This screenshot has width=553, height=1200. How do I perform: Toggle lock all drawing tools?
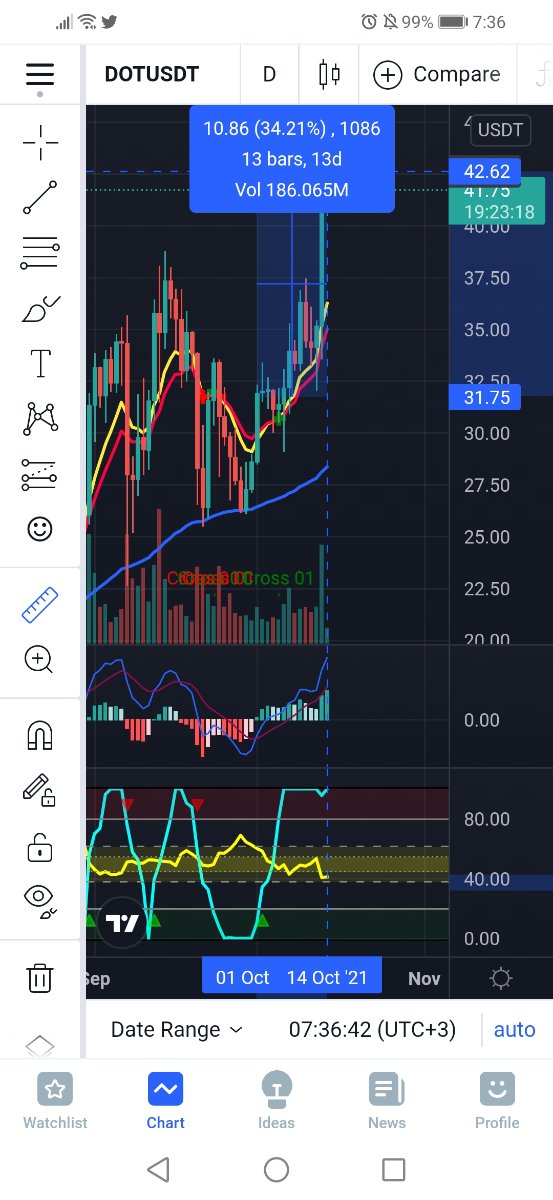tap(40, 846)
